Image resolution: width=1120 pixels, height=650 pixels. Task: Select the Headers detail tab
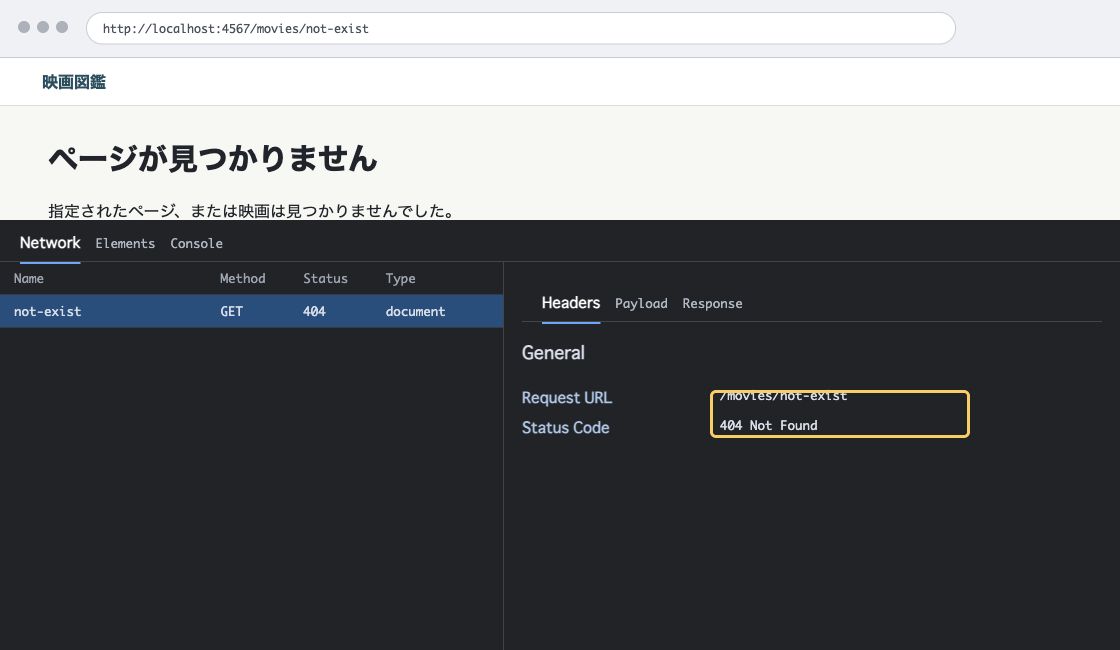pyautogui.click(x=571, y=303)
